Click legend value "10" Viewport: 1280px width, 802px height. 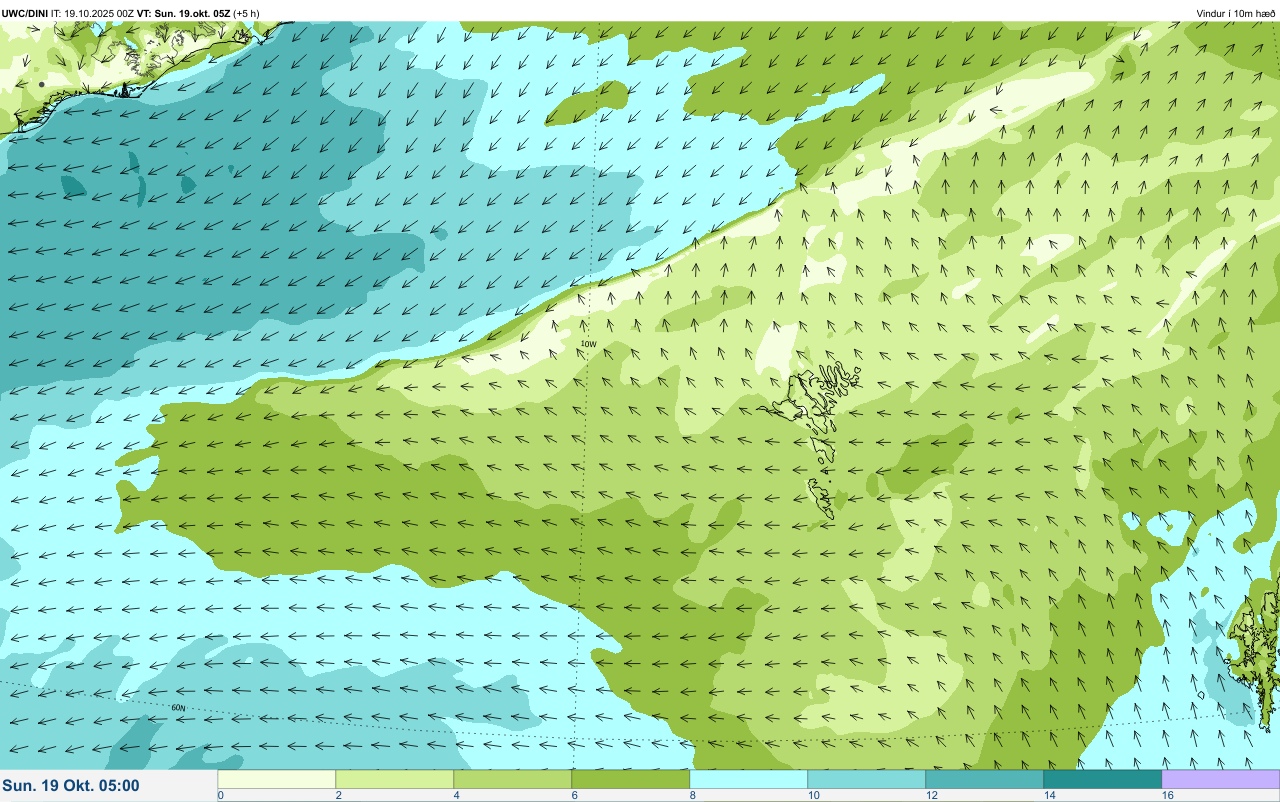coord(814,795)
